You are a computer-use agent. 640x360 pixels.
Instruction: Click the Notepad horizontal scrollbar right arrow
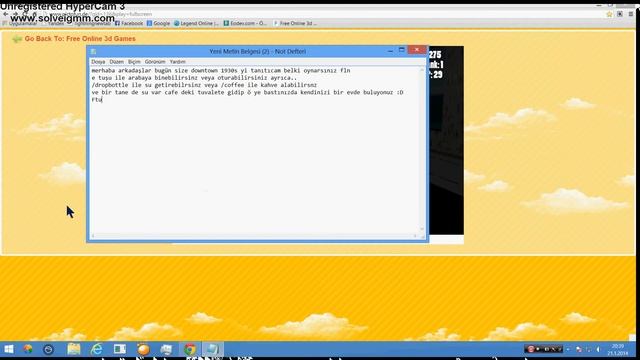[416, 236]
